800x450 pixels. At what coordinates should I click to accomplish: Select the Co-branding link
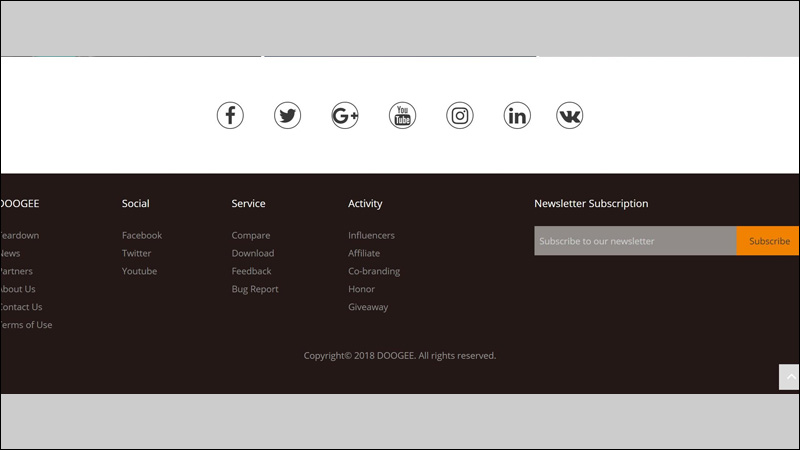click(x=374, y=271)
